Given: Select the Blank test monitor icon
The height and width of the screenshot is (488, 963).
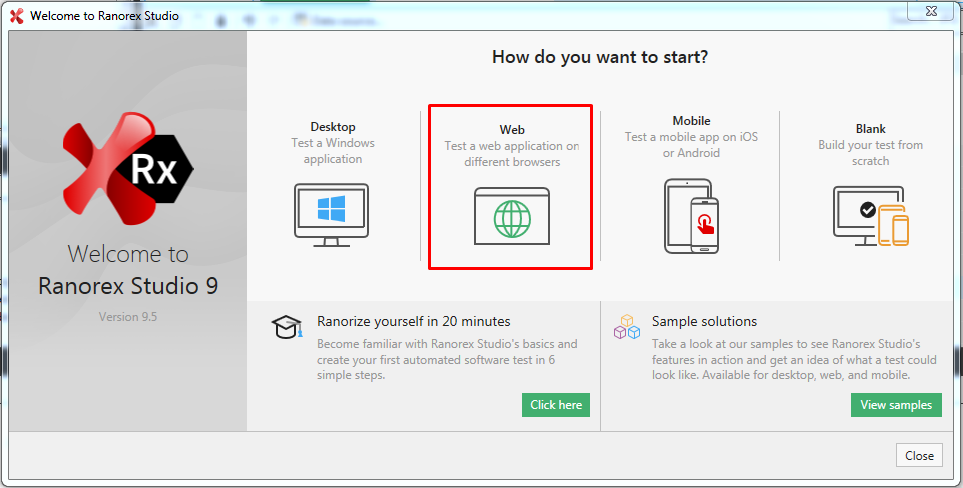Looking at the screenshot, I should click(871, 216).
